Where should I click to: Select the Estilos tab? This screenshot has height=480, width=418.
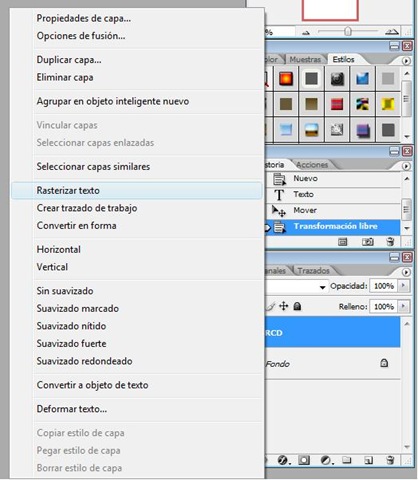(x=343, y=59)
